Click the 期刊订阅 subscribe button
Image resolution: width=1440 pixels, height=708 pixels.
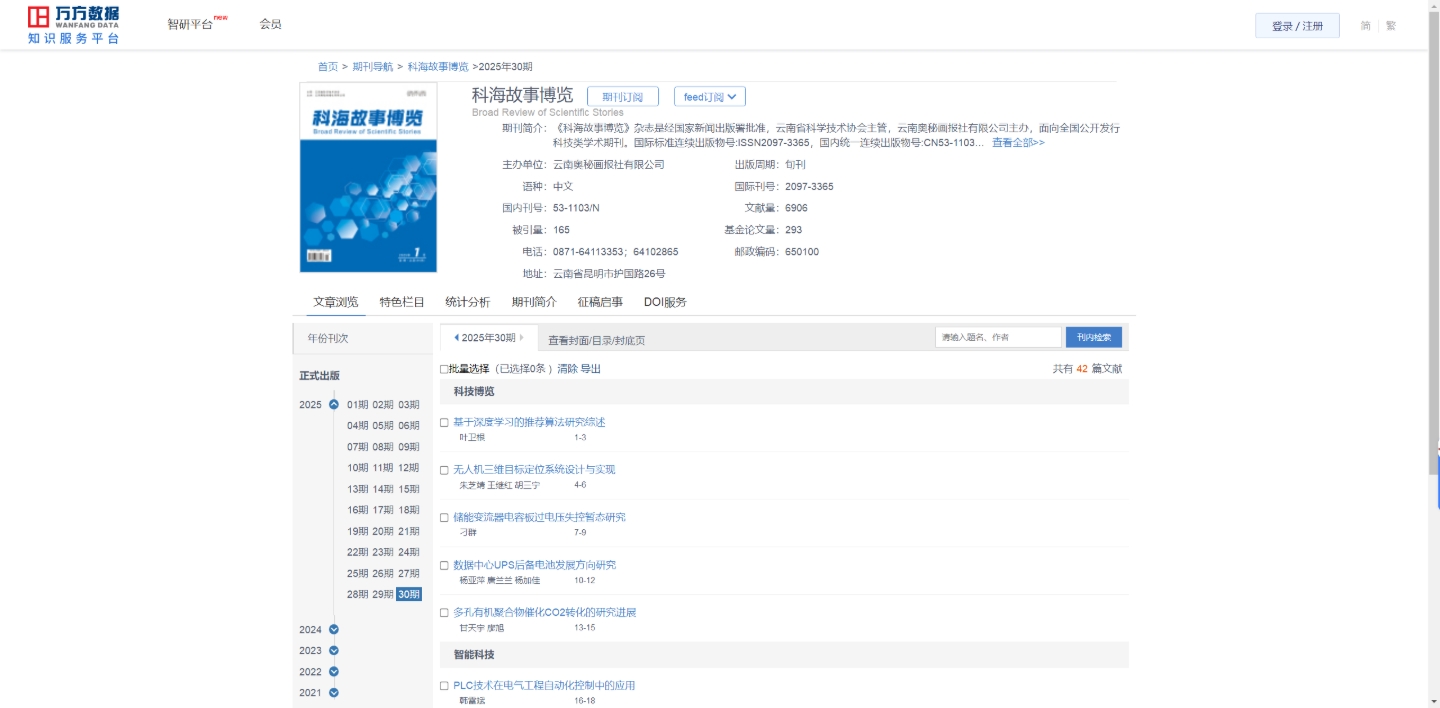(x=622, y=97)
